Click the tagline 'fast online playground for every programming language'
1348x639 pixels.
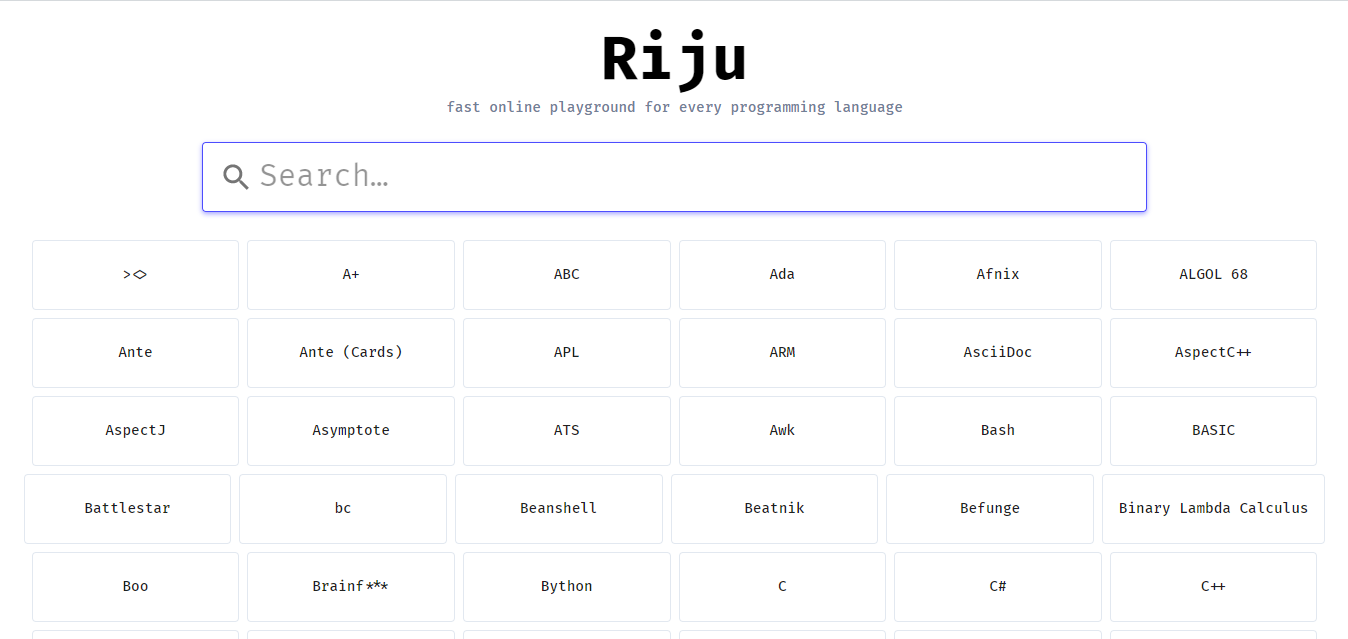click(674, 107)
